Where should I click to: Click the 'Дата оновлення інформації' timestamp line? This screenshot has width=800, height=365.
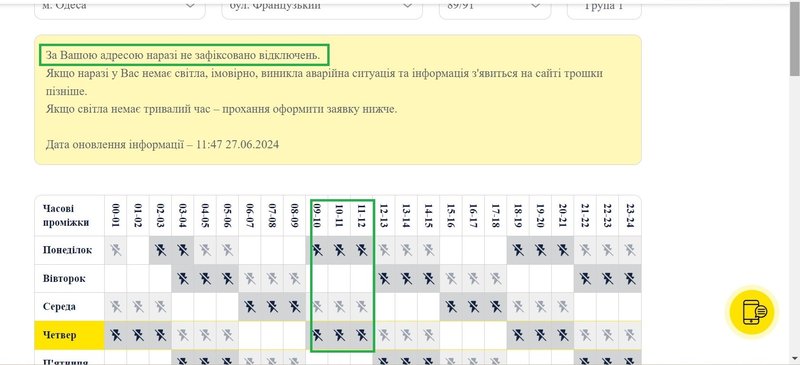(162, 144)
